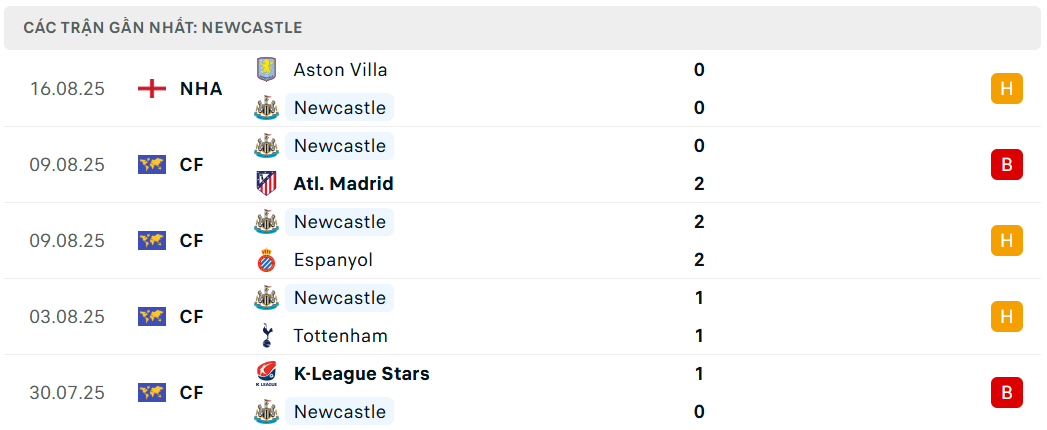Viewport: 1047px width, 430px height.
Task: Click the Tottenham club crest
Action: 266,335
